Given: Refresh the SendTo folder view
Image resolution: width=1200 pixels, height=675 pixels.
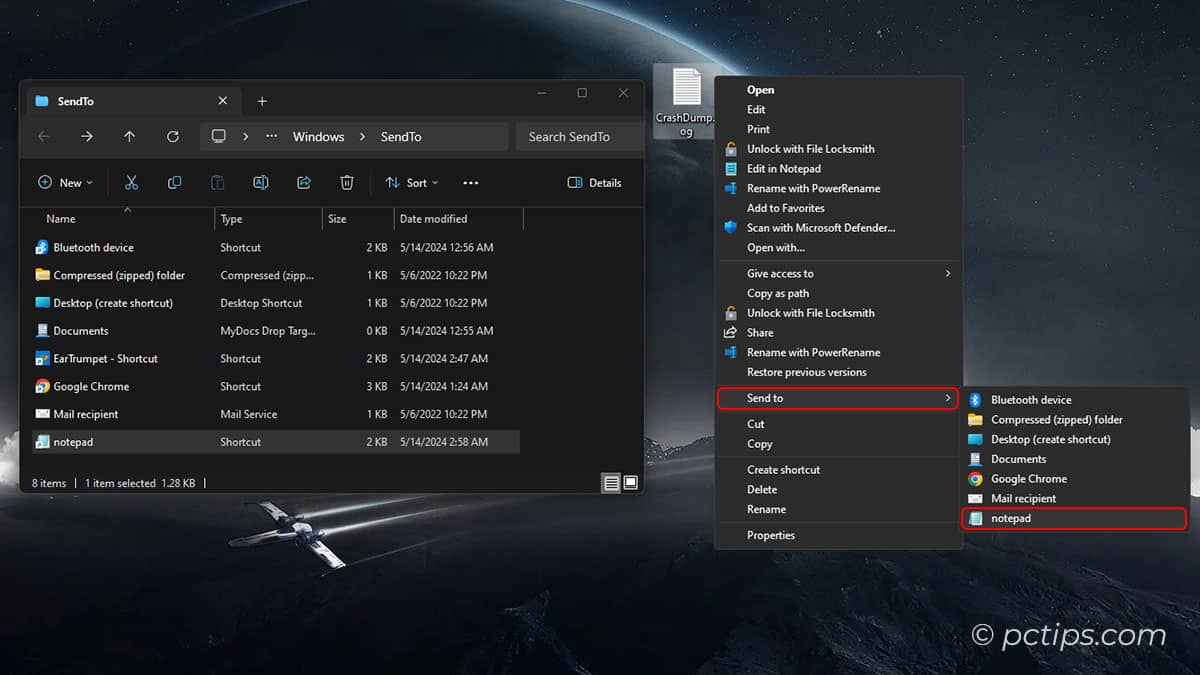Looking at the screenshot, I should [x=172, y=136].
